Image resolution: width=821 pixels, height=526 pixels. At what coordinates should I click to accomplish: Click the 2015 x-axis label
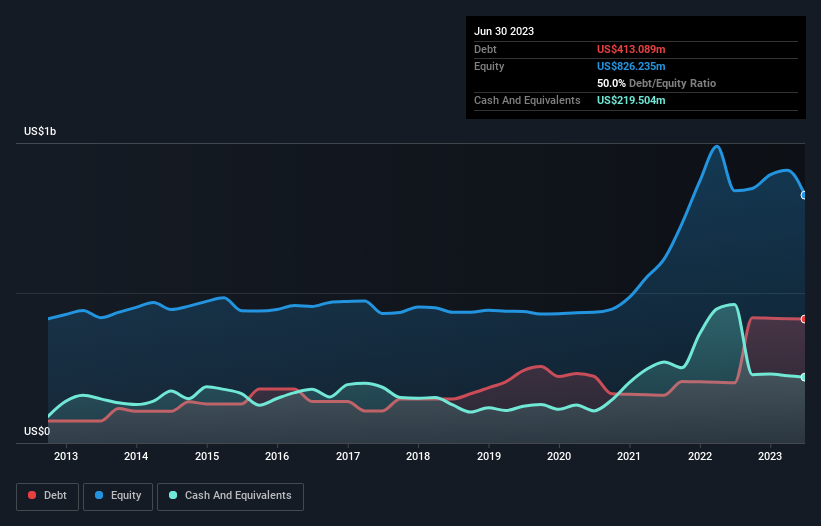(x=207, y=456)
